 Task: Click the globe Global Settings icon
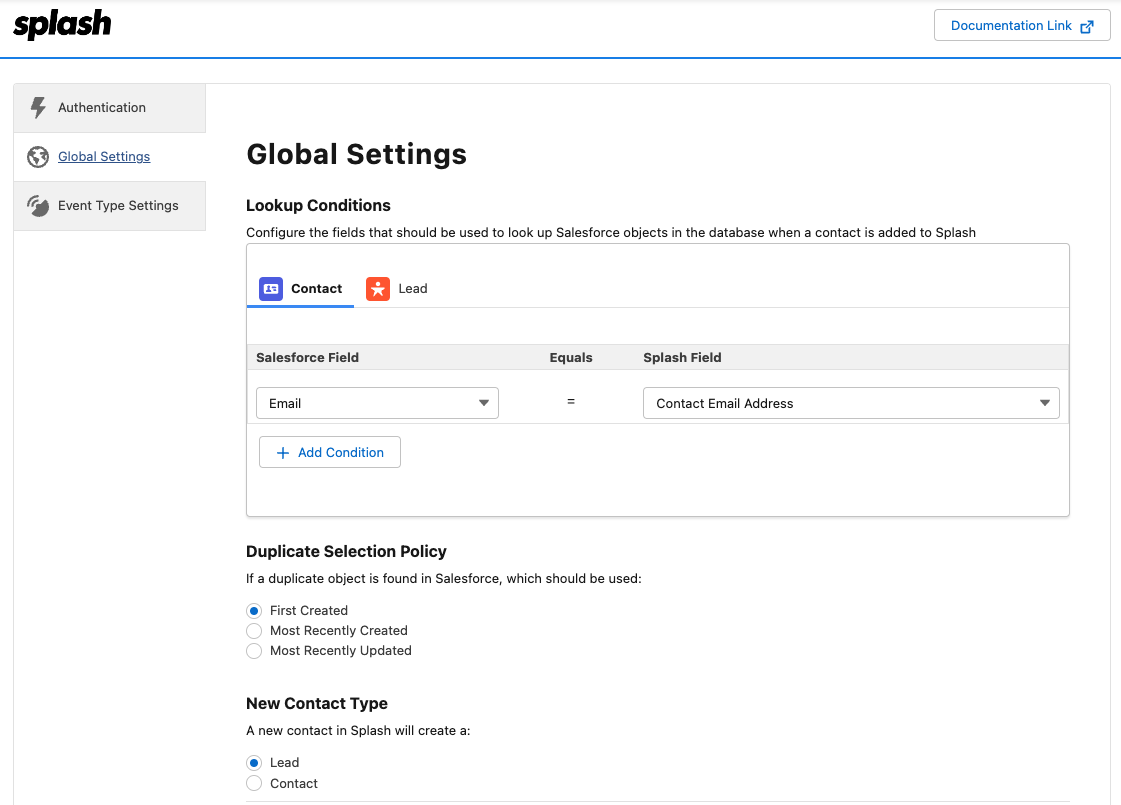pos(38,157)
